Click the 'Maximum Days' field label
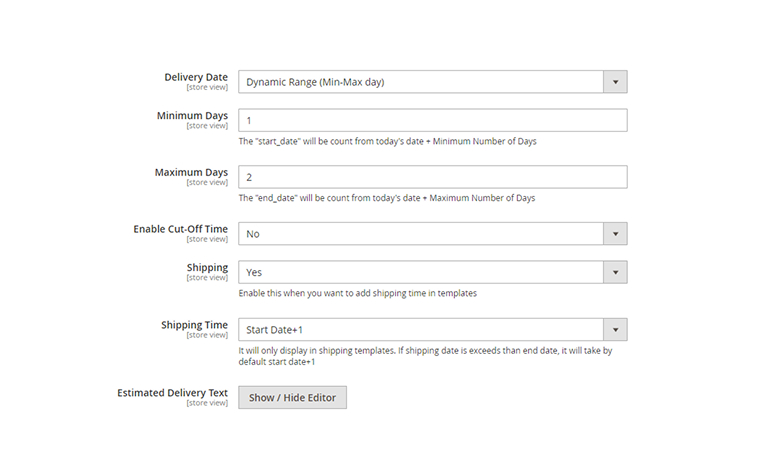This screenshot has height=473, width=782. click(x=191, y=173)
